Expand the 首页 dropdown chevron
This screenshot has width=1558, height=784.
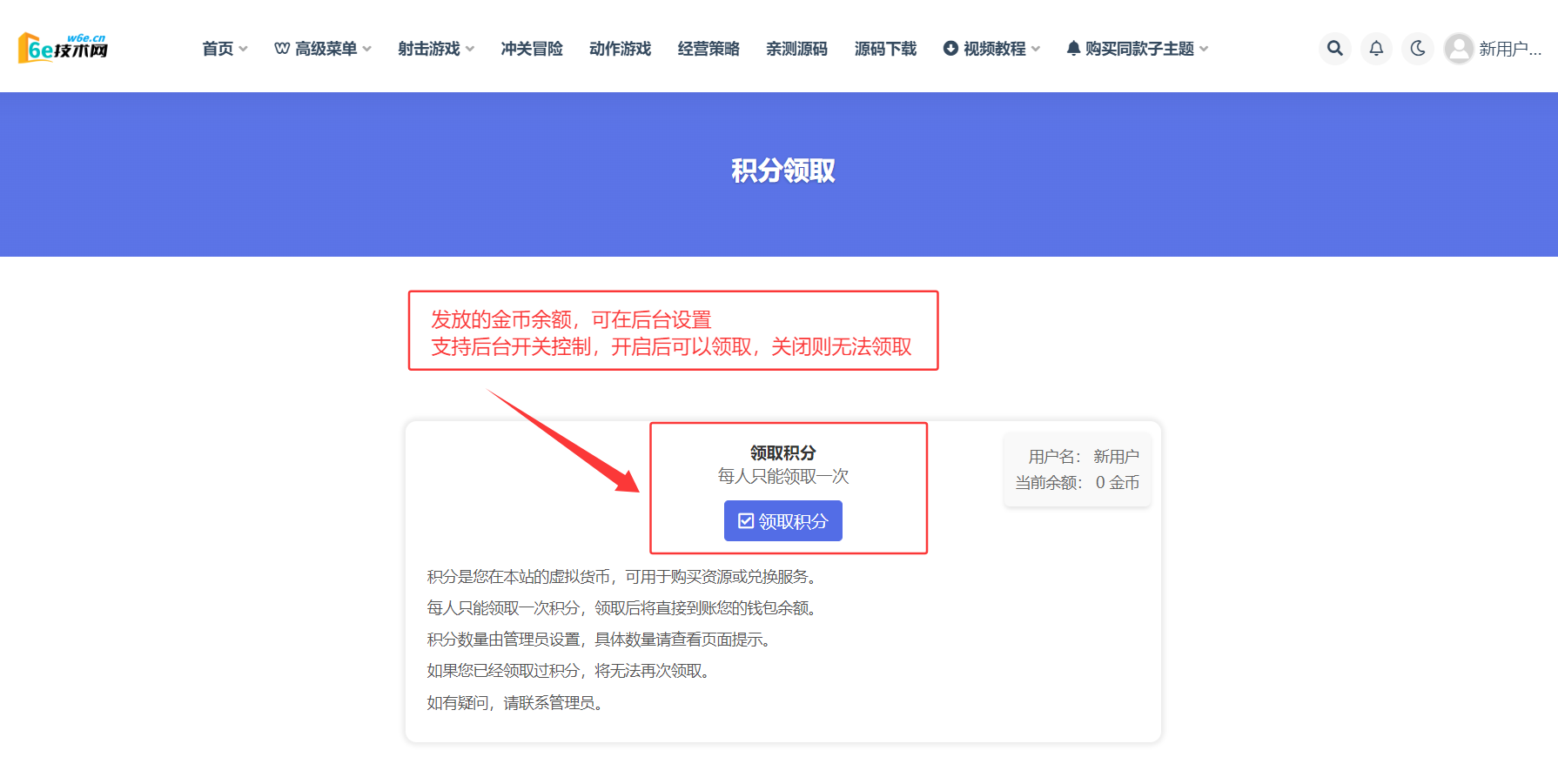coord(243,49)
